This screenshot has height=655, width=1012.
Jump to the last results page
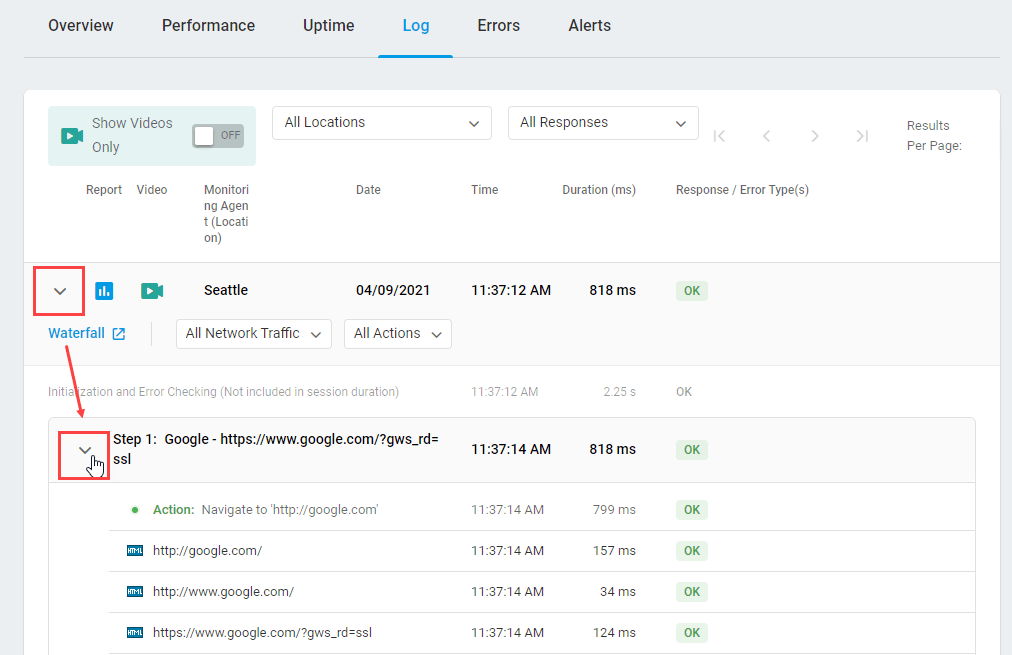862,136
